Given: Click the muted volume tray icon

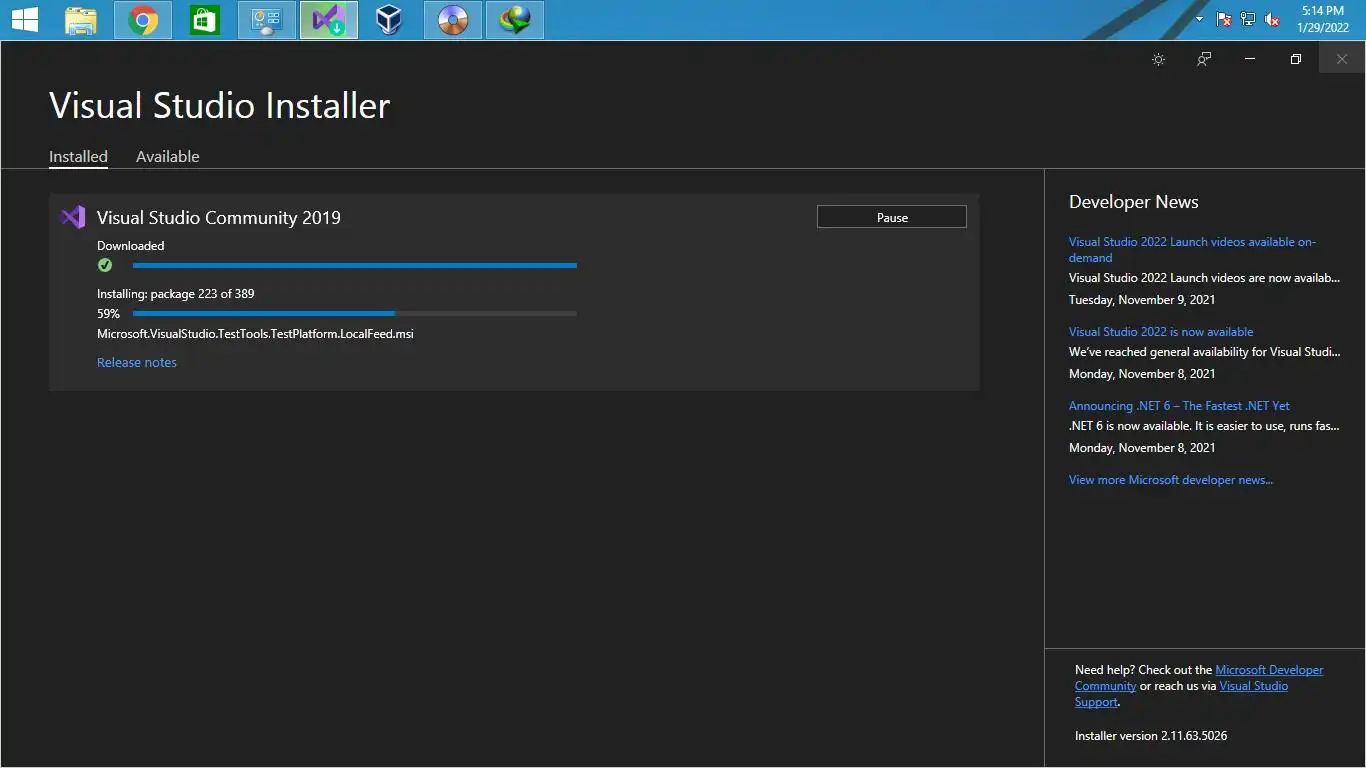Looking at the screenshot, I should click(x=1272, y=19).
